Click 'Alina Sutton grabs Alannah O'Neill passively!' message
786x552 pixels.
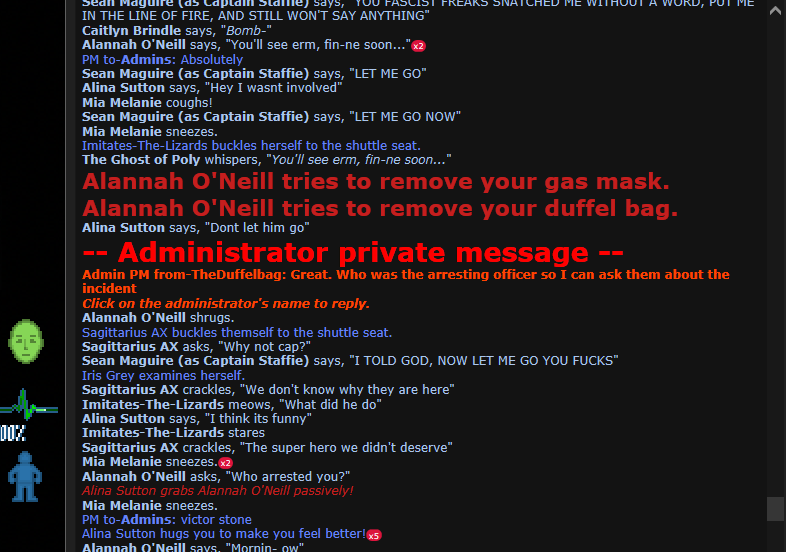click(x=218, y=491)
